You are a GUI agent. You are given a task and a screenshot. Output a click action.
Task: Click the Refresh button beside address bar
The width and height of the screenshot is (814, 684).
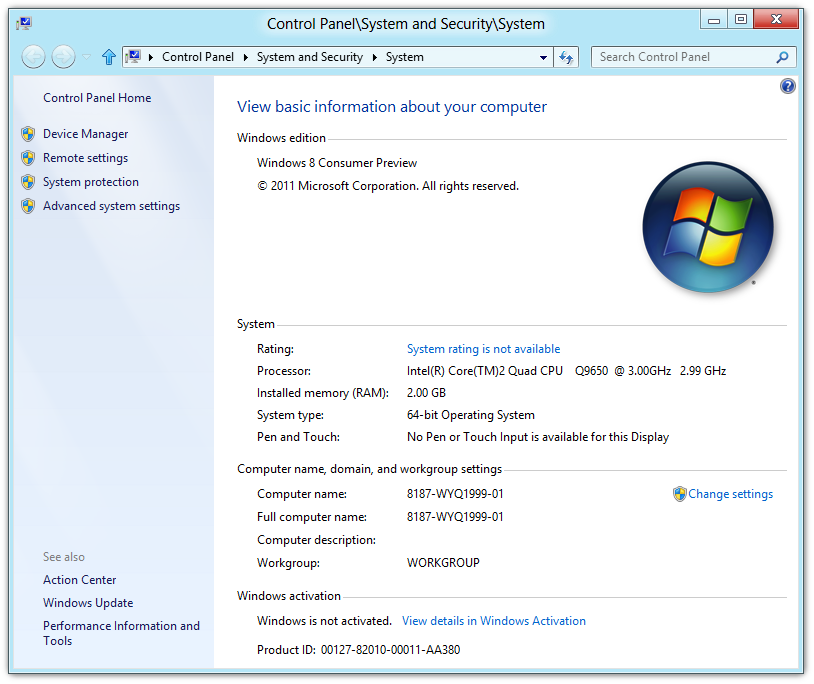567,57
